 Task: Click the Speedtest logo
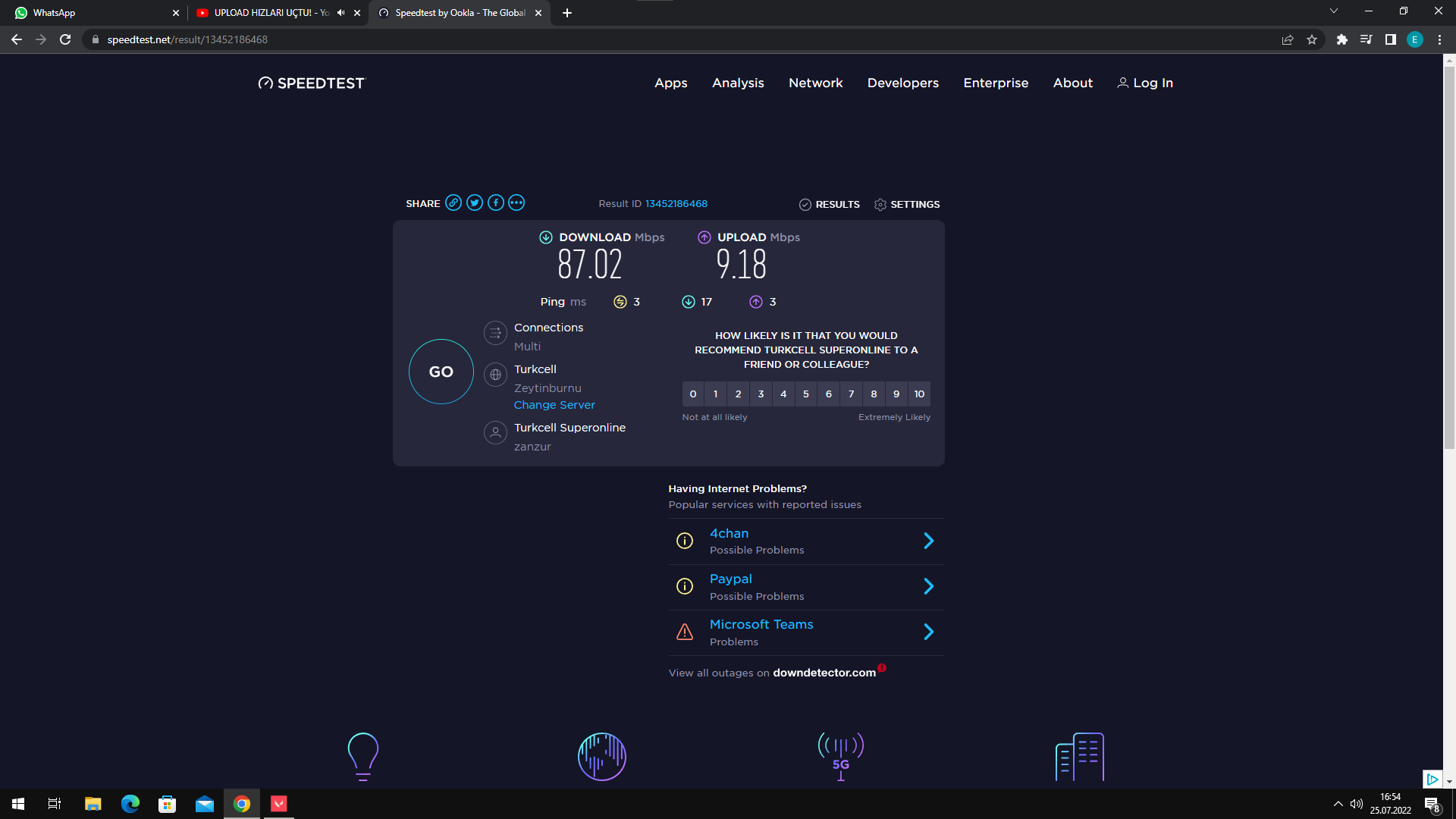click(312, 83)
